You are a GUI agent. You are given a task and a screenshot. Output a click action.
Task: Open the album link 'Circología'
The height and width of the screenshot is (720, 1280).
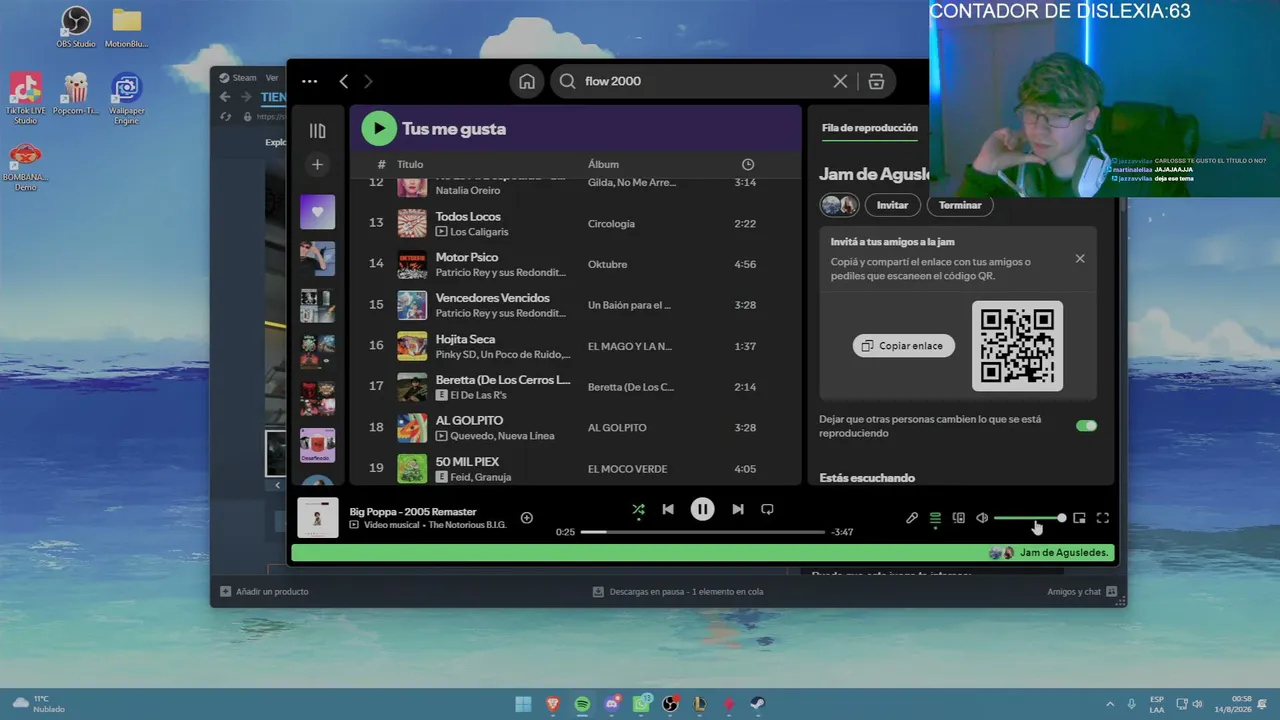(x=611, y=224)
